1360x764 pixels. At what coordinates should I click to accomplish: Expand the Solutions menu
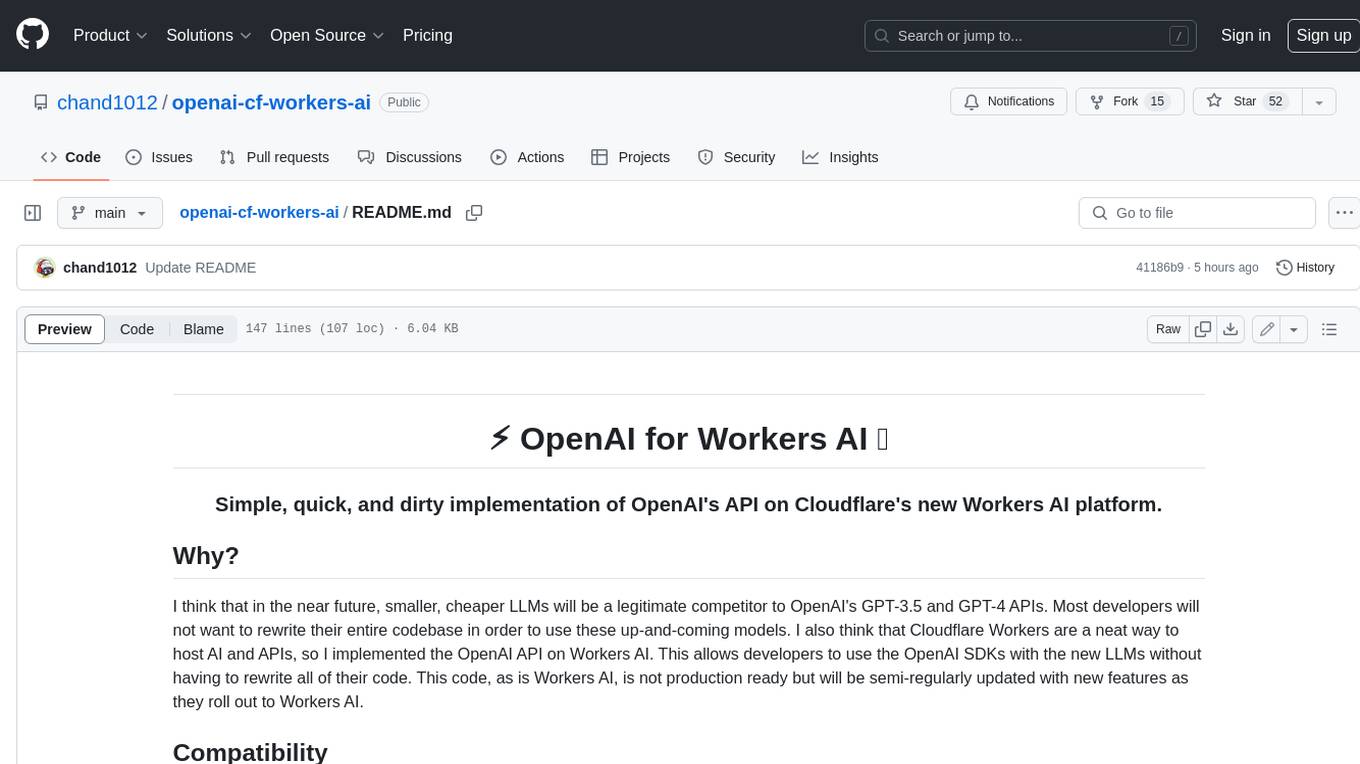click(x=209, y=35)
